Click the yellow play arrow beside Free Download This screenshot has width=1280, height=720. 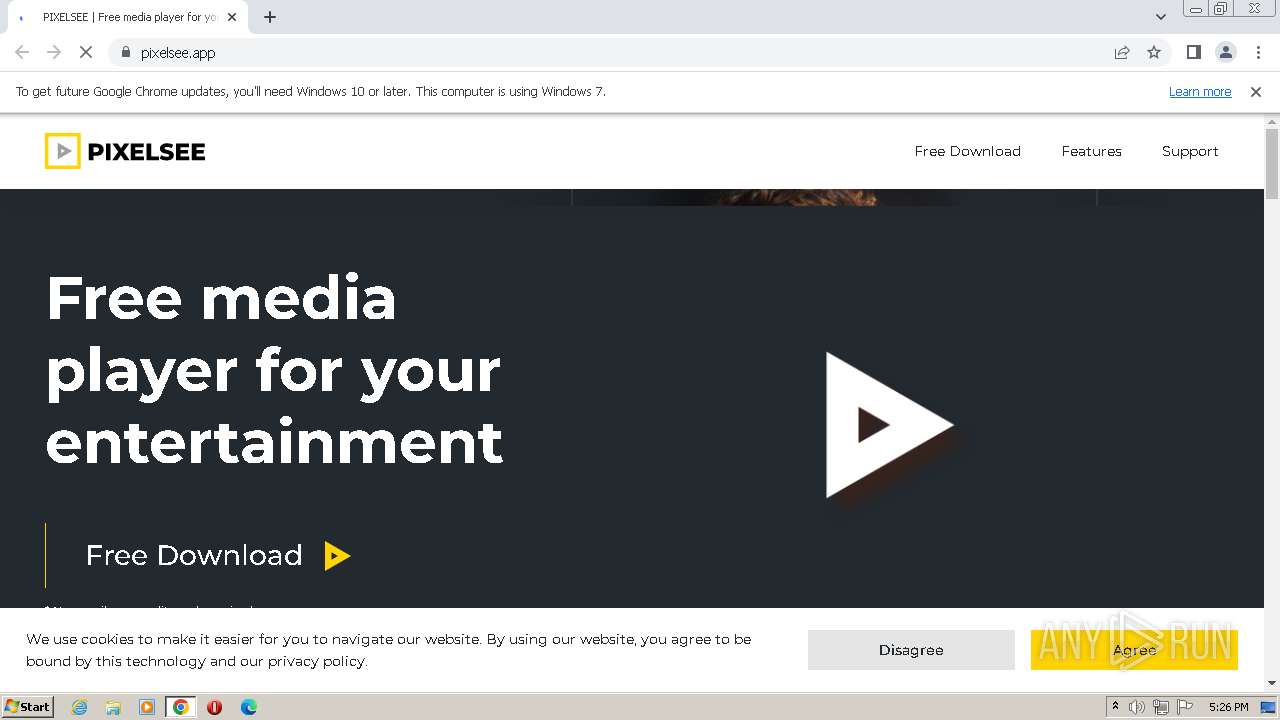(337, 556)
